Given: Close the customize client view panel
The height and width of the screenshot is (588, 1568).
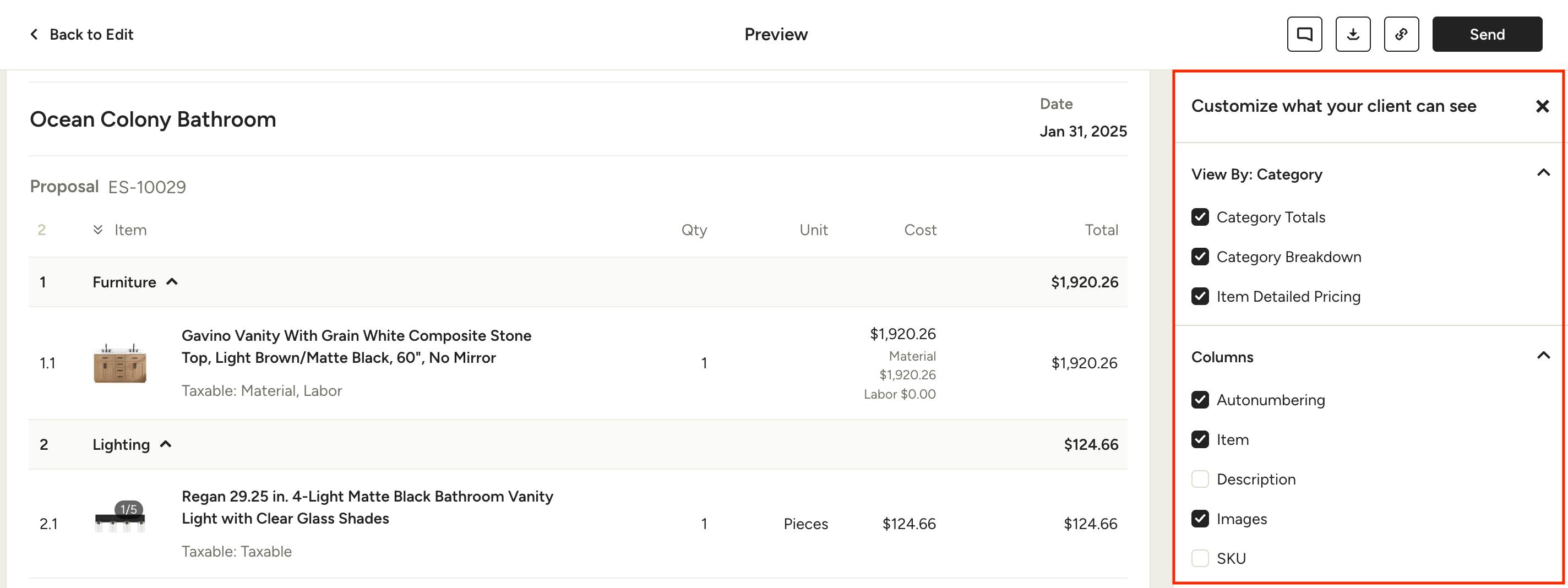Looking at the screenshot, I should [x=1542, y=106].
